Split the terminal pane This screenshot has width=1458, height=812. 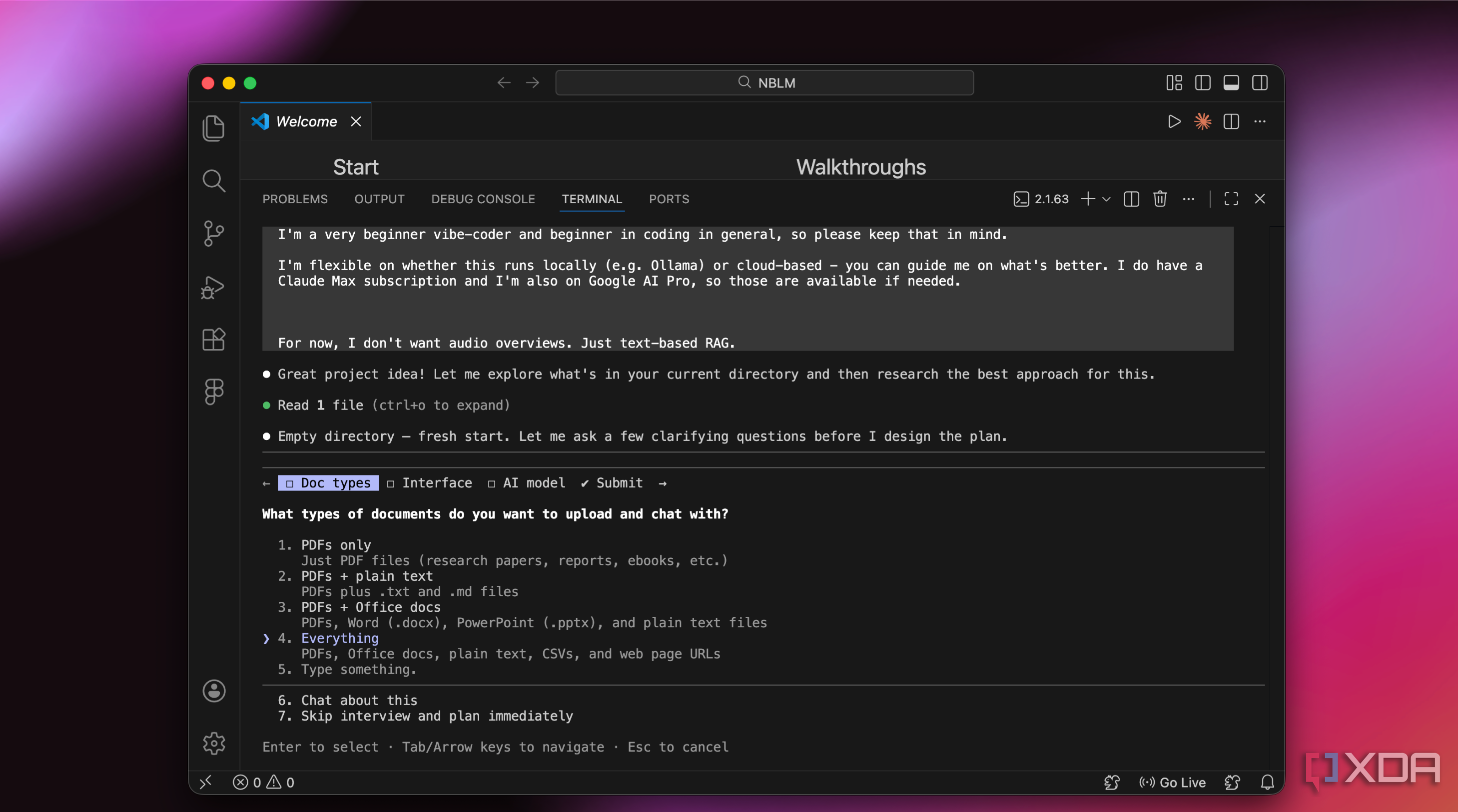coord(1131,199)
